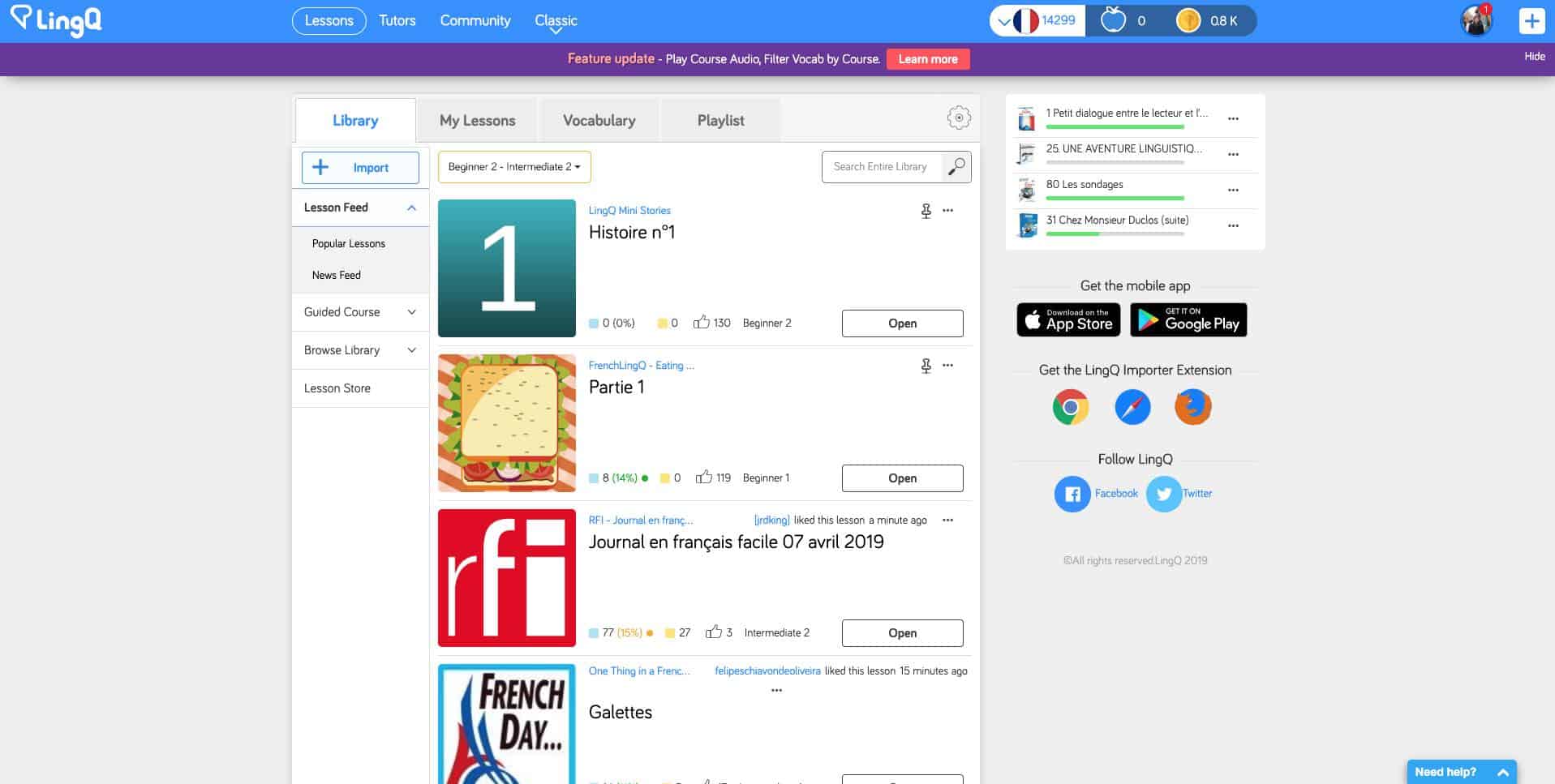1555x784 pixels.
Task: Open library settings gear icon
Action: click(x=959, y=118)
